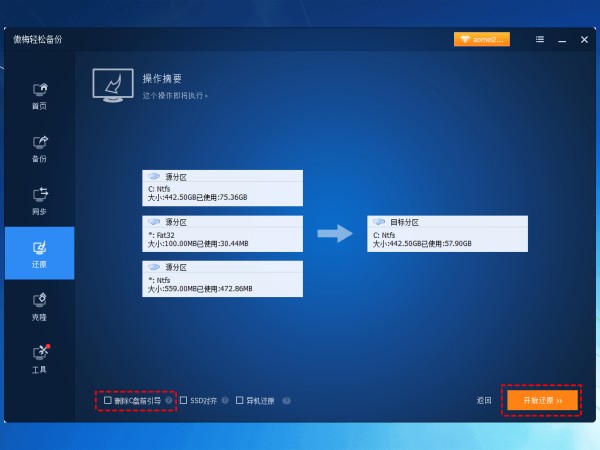
Task: Select the 还原 restore section
Action: (39, 253)
